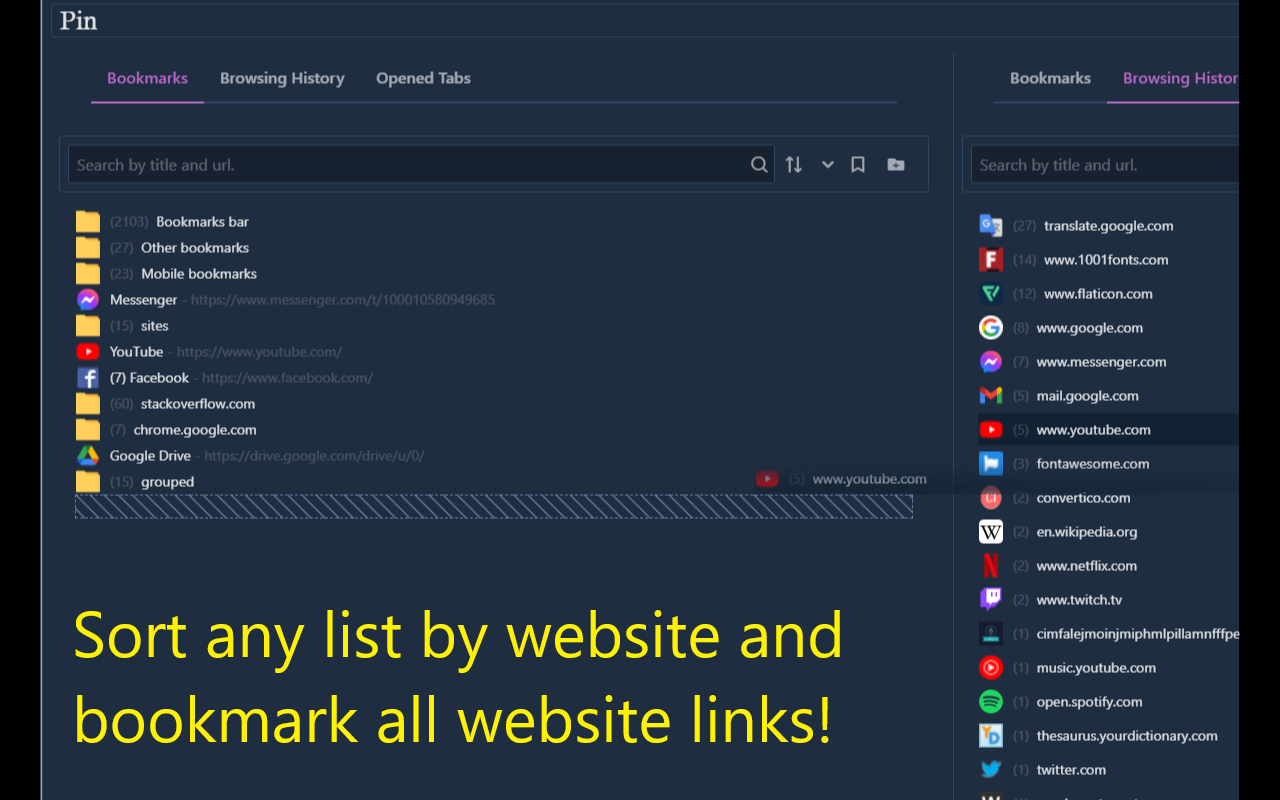Open the sort options chevron dropdown
This screenshot has height=800, width=1280.
tap(828, 165)
